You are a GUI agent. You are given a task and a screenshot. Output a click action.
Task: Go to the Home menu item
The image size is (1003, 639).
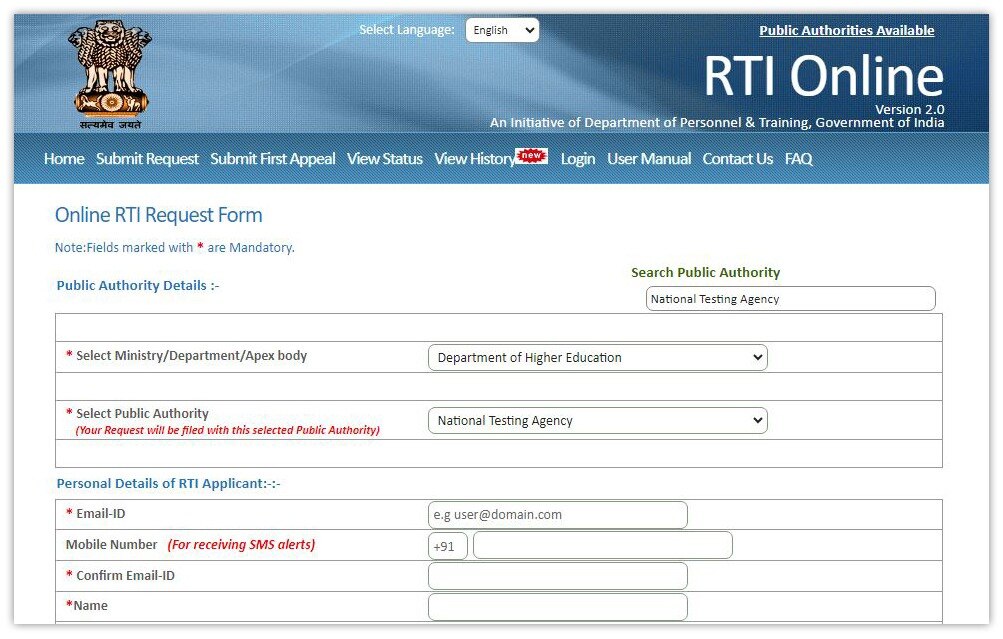(x=64, y=159)
